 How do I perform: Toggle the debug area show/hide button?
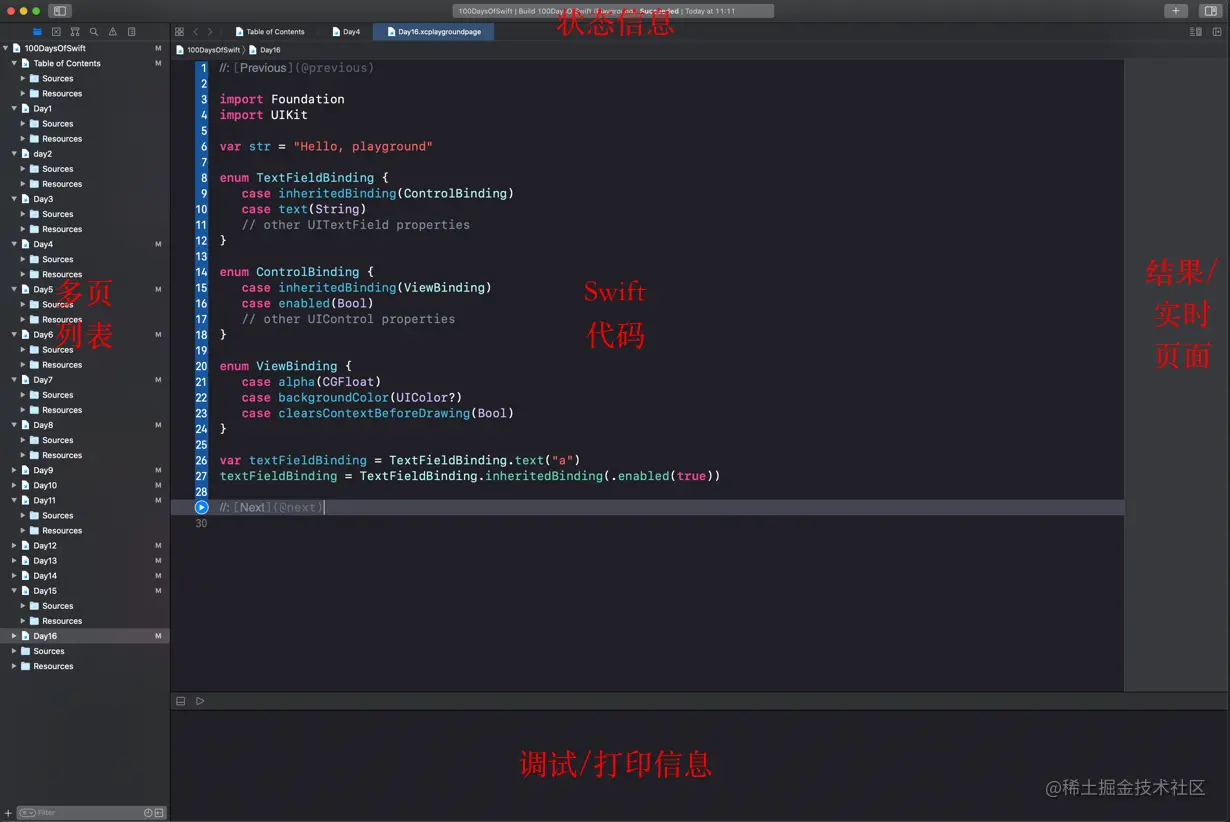coord(181,701)
